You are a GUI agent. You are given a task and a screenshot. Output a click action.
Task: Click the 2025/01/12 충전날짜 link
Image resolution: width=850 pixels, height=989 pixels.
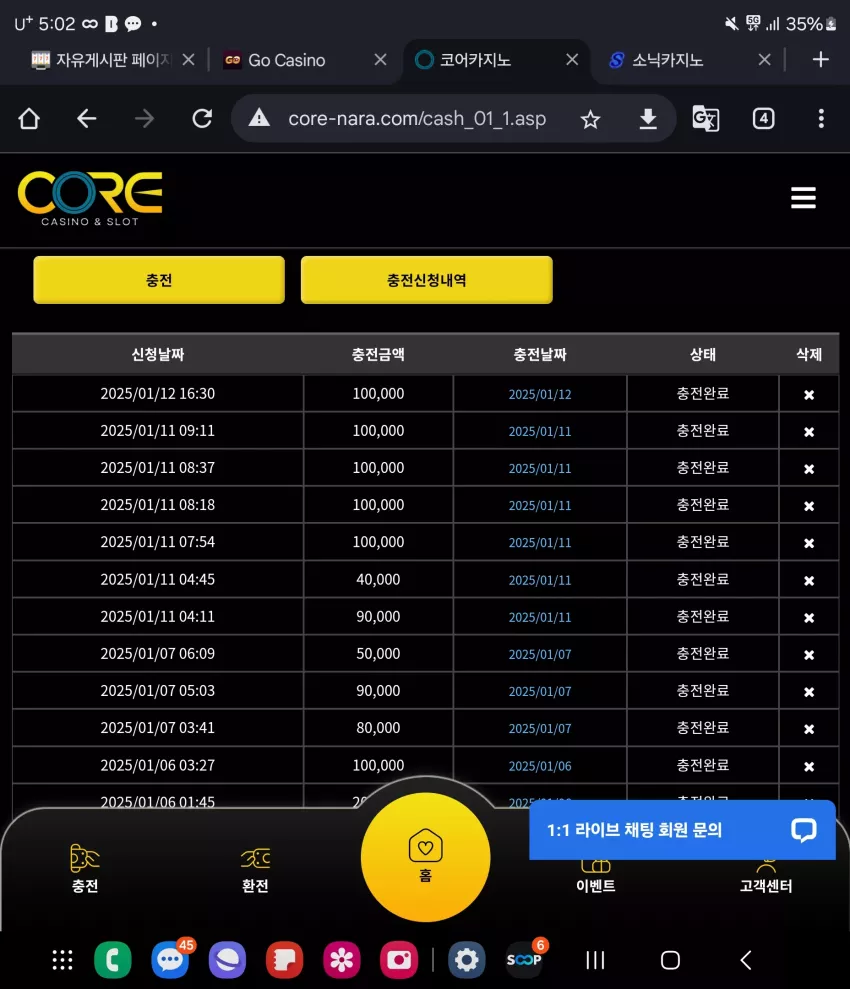540,394
